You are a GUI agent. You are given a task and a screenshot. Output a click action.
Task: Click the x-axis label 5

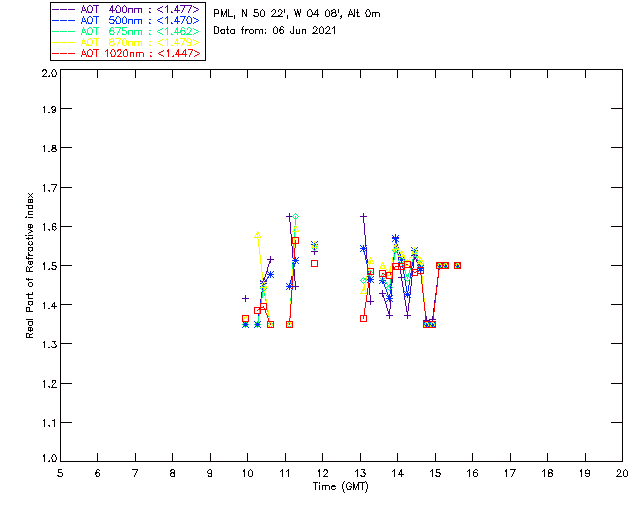(x=60, y=473)
